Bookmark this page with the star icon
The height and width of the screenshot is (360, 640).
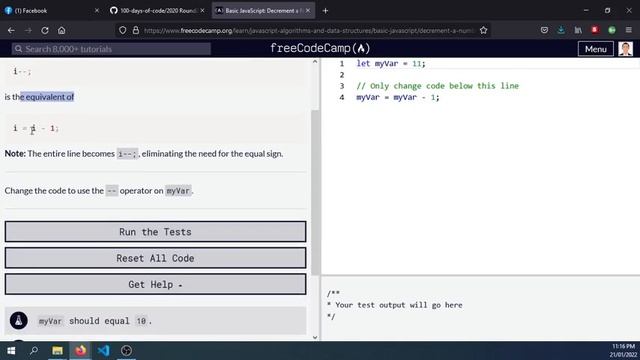(483, 30)
